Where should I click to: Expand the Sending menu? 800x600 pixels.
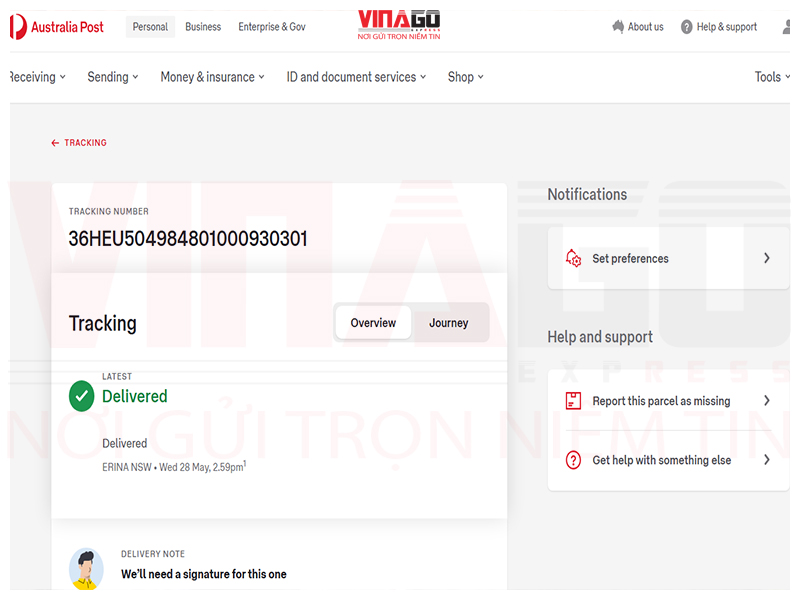pos(113,77)
